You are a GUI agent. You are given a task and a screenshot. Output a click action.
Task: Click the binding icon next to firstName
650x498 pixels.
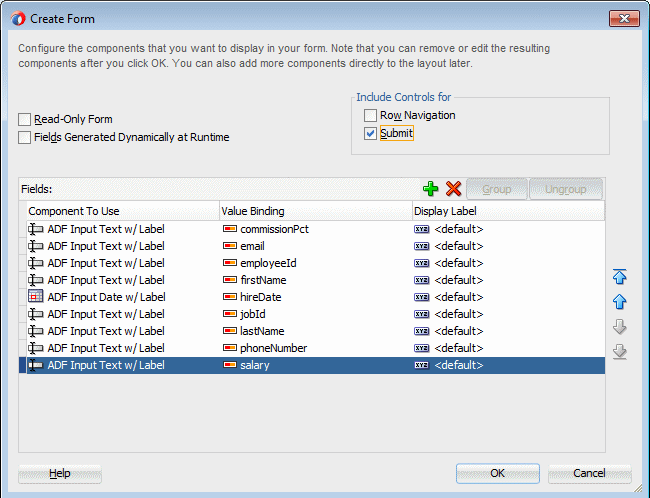pyautogui.click(x=230, y=280)
